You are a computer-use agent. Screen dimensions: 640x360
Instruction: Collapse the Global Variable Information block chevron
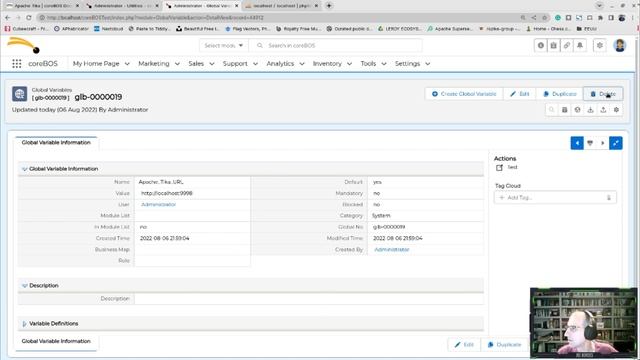[24, 169]
